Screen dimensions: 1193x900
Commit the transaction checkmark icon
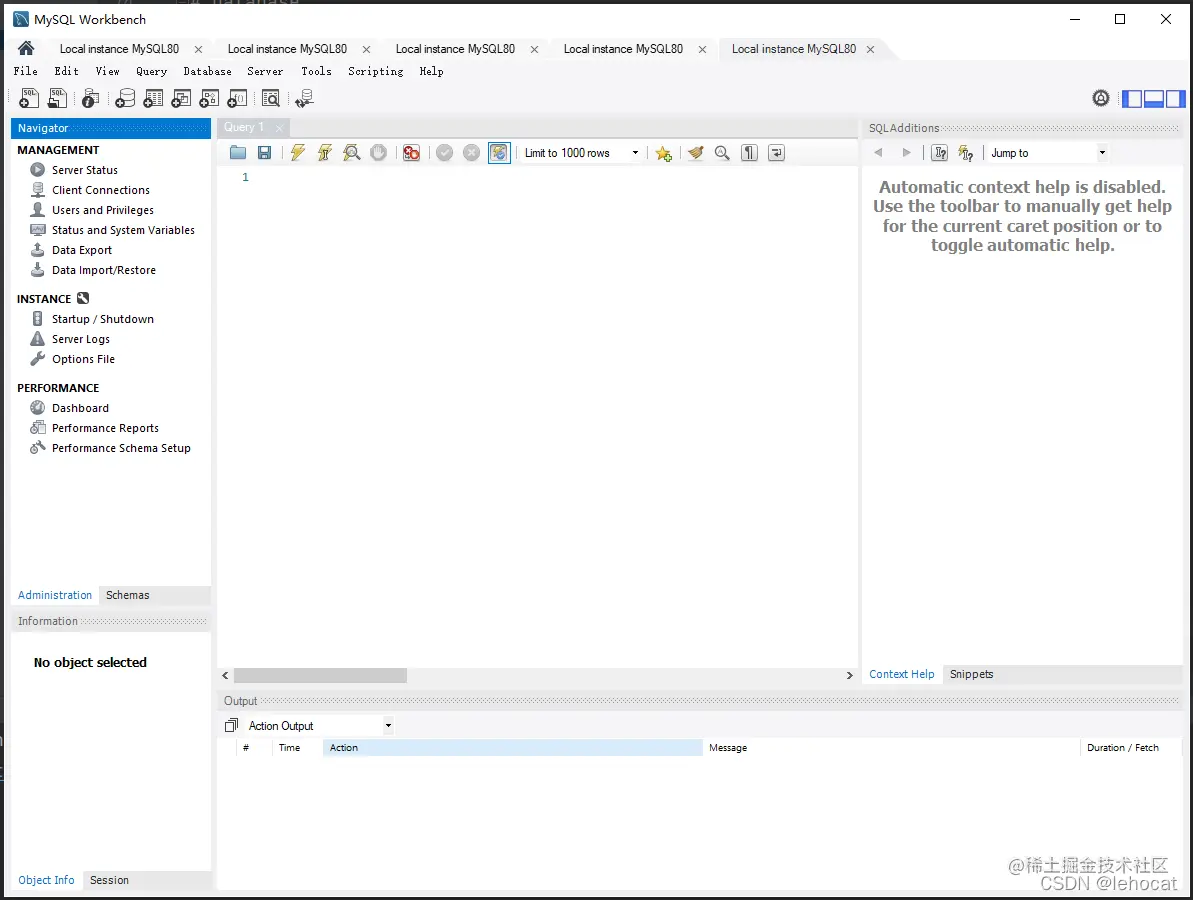click(444, 153)
